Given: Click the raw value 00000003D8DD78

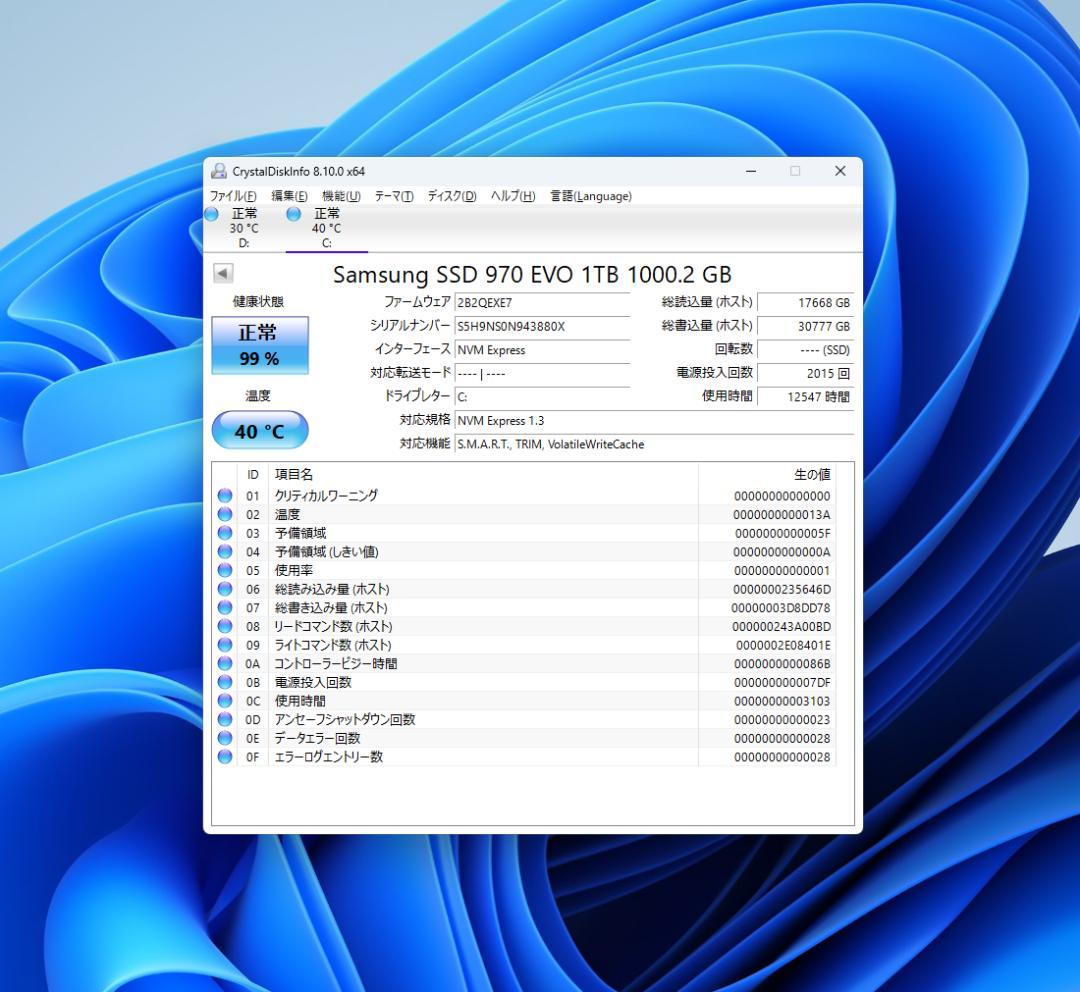Looking at the screenshot, I should coord(780,608).
